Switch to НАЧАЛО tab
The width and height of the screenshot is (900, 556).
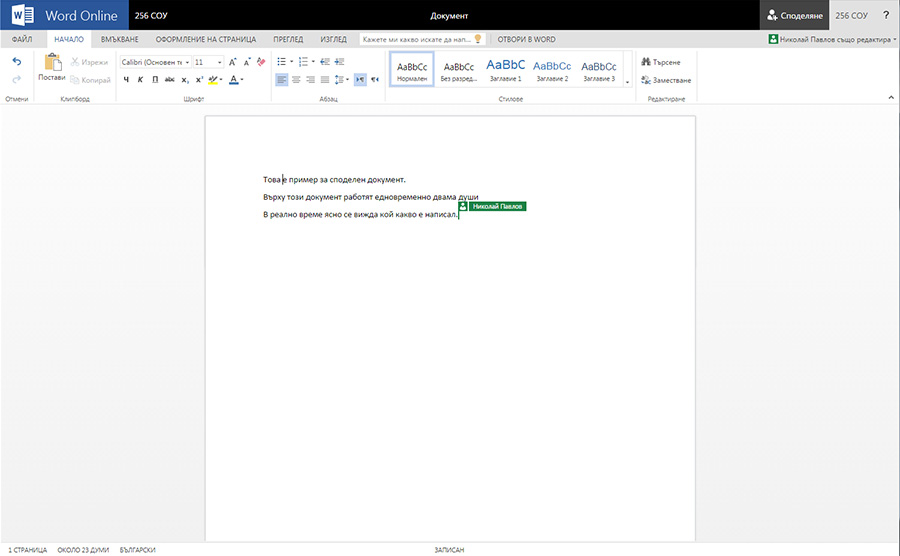coord(69,40)
